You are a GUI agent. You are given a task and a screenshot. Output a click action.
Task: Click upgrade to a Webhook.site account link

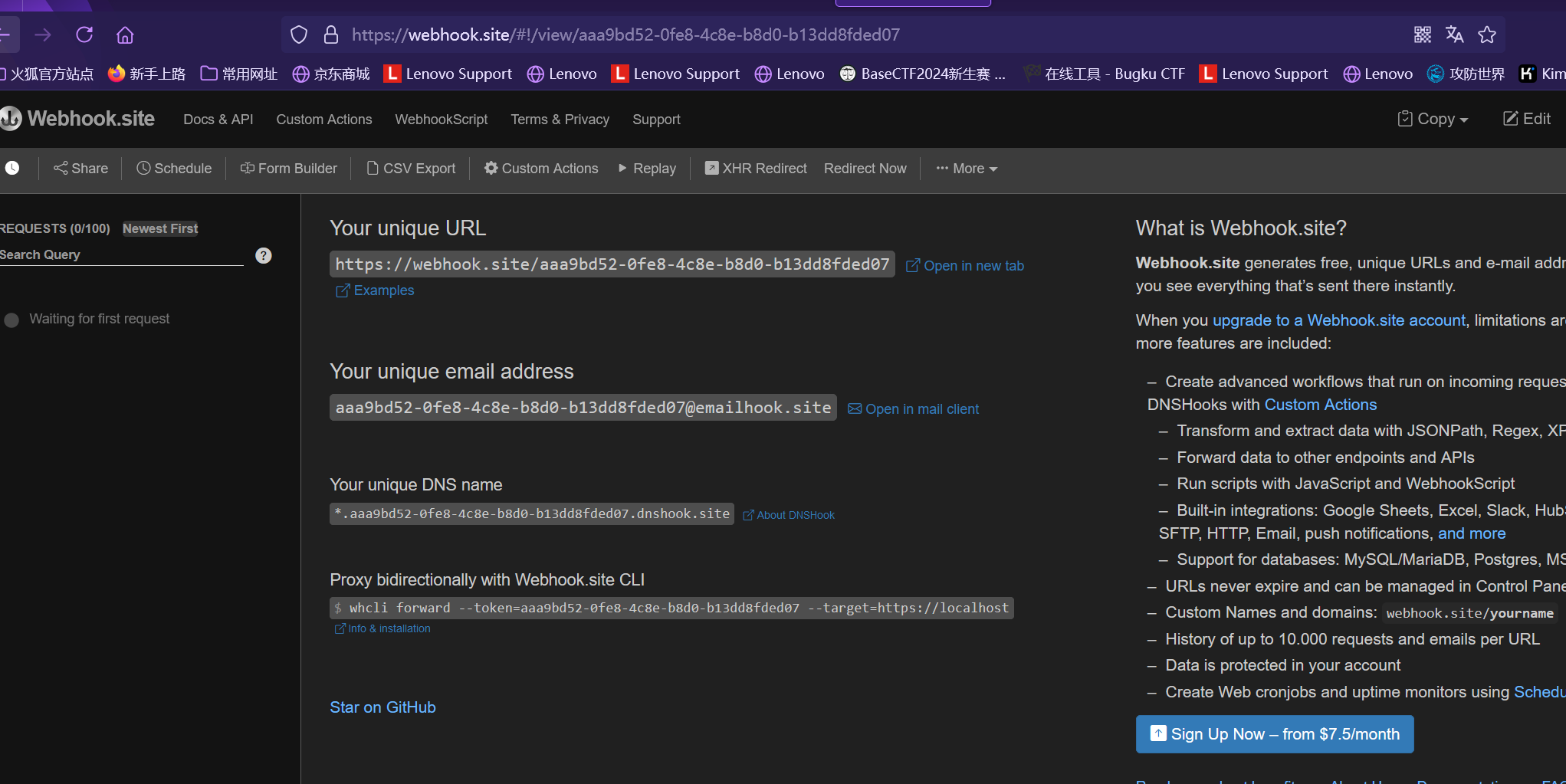[x=1338, y=320]
